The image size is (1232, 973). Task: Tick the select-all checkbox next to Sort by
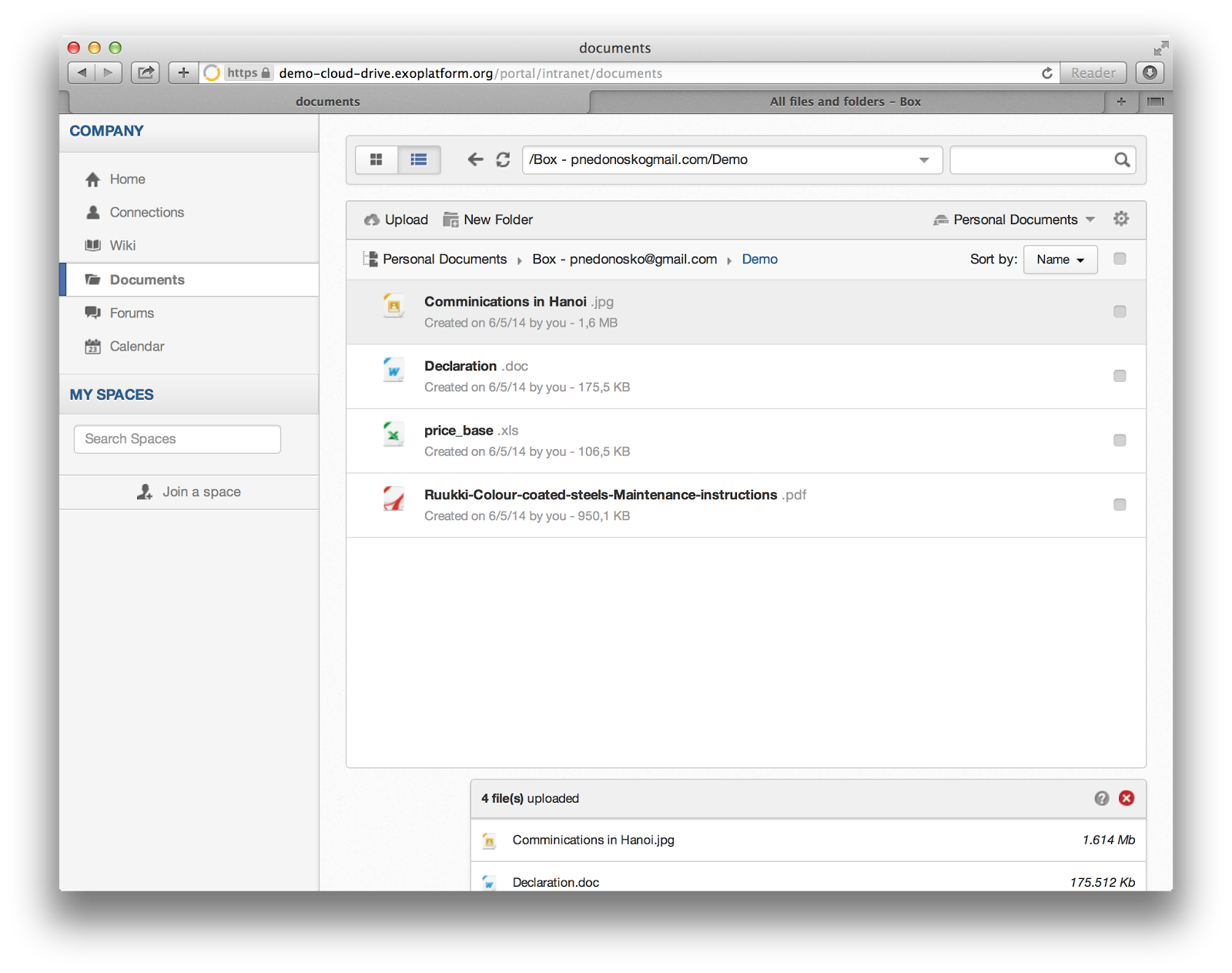pyautogui.click(x=1120, y=259)
